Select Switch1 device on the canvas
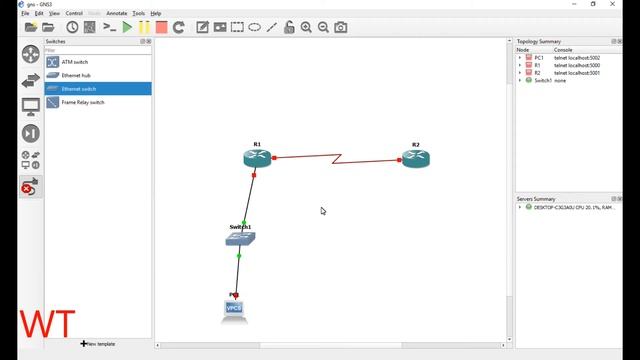The width and height of the screenshot is (640, 360). pyautogui.click(x=240, y=239)
